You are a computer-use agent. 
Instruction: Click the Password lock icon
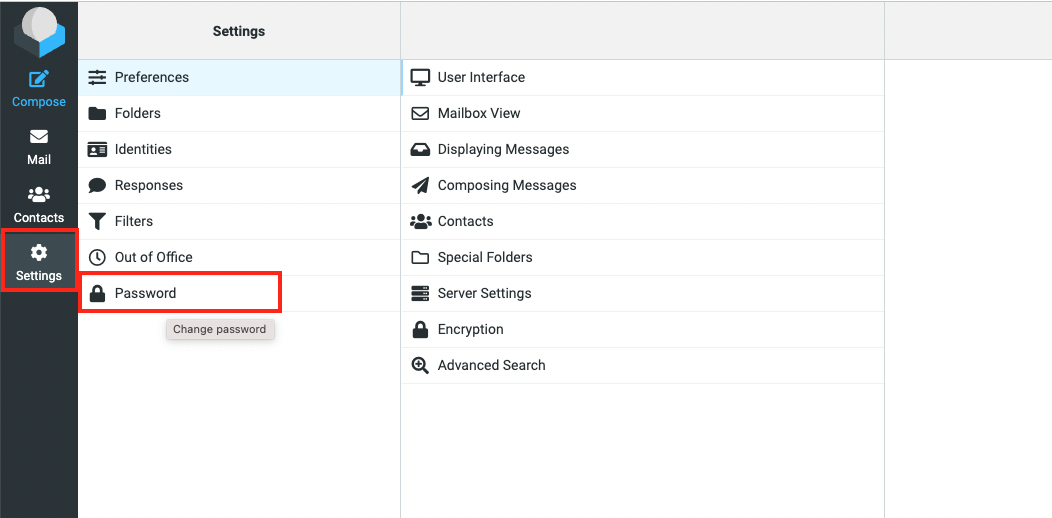[97, 293]
